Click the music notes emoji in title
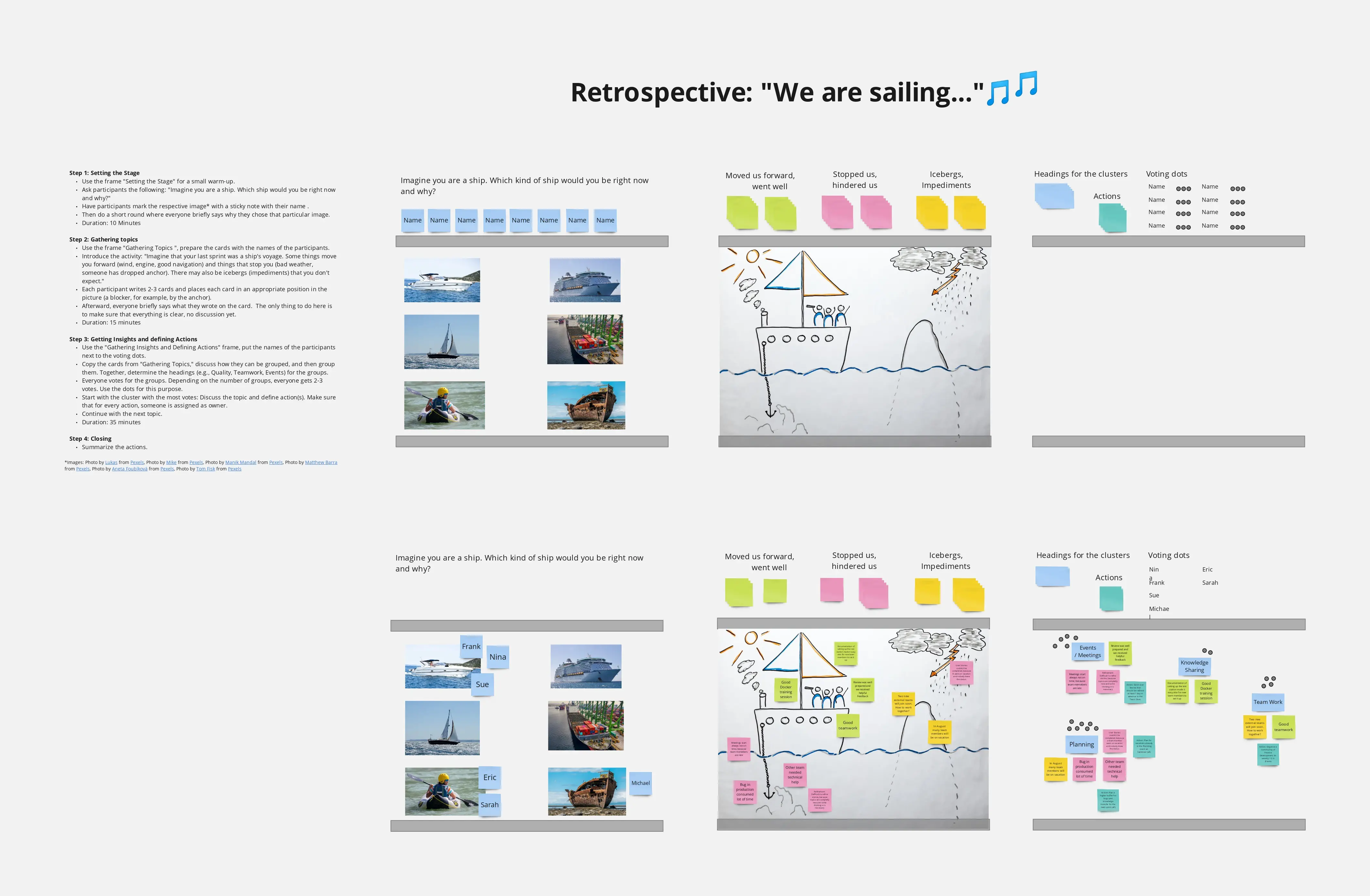The image size is (1370, 896). [1012, 88]
